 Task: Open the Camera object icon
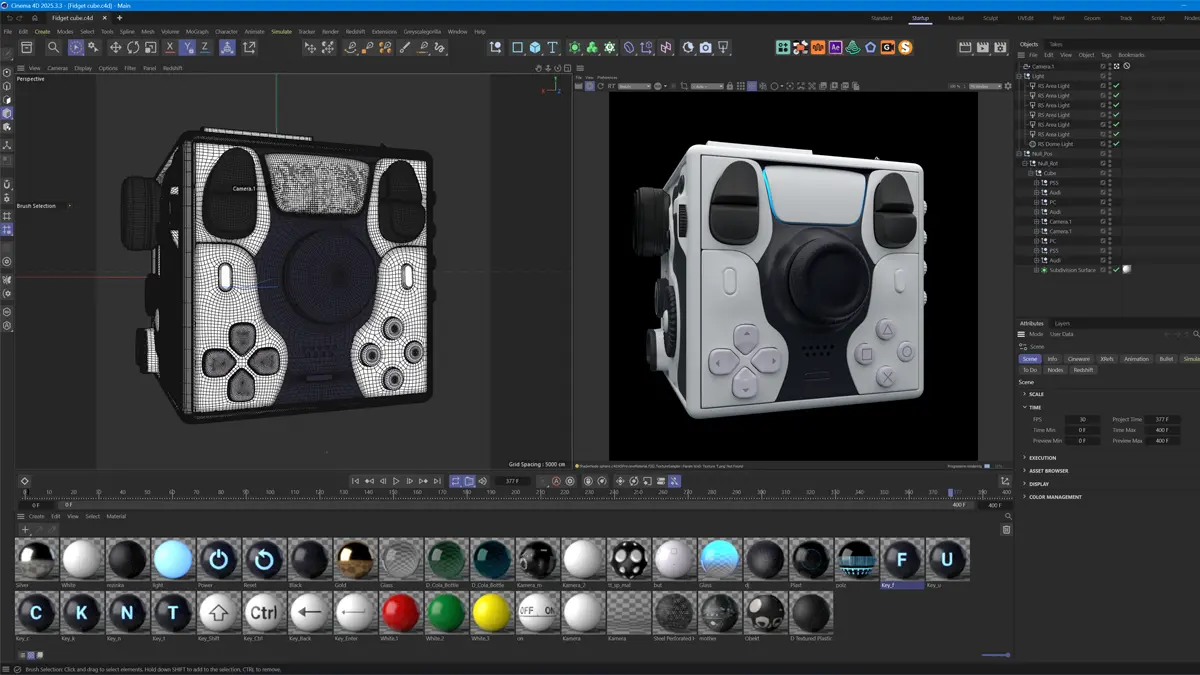pos(706,47)
